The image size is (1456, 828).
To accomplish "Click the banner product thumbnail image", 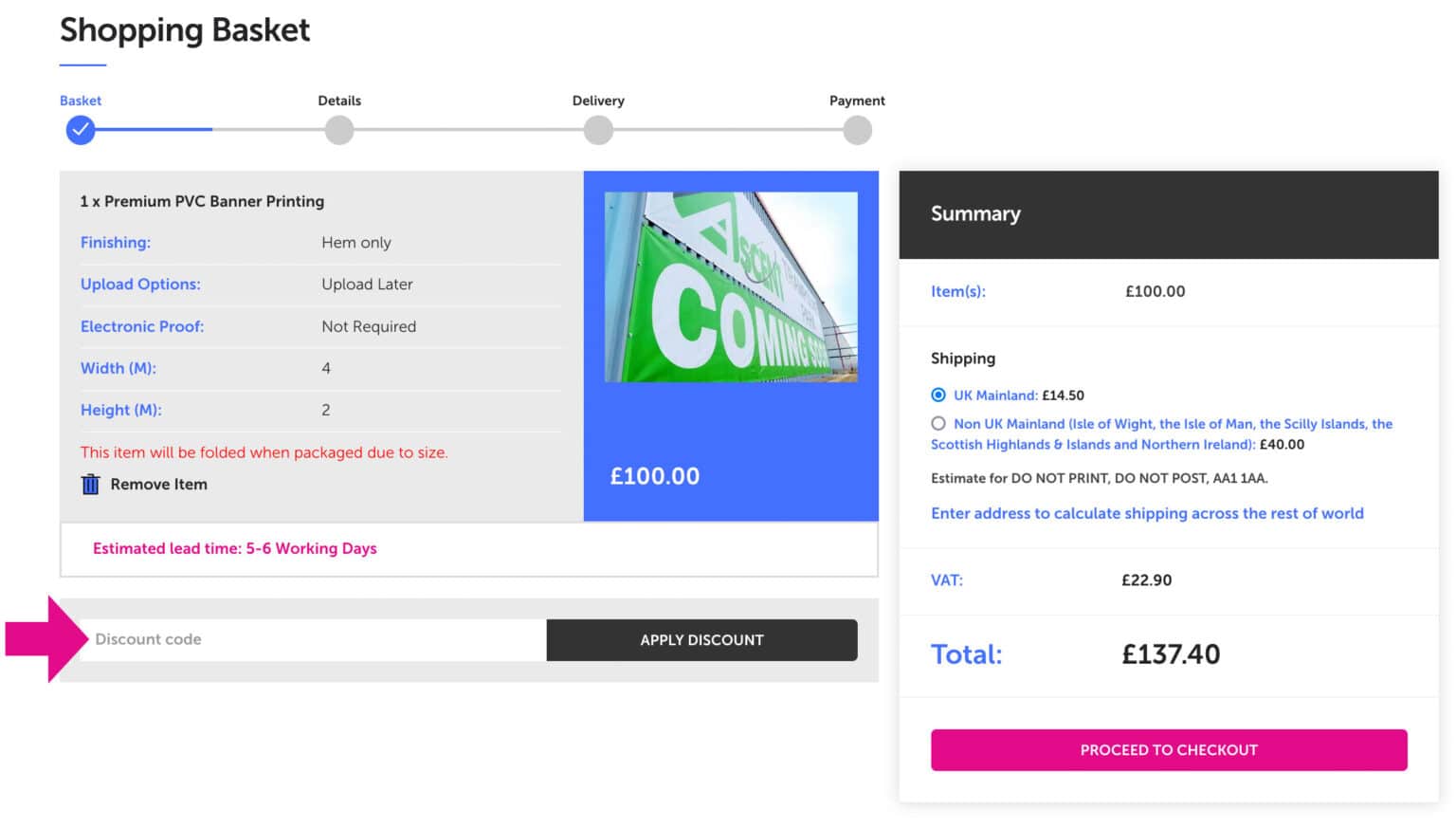I will (x=730, y=285).
